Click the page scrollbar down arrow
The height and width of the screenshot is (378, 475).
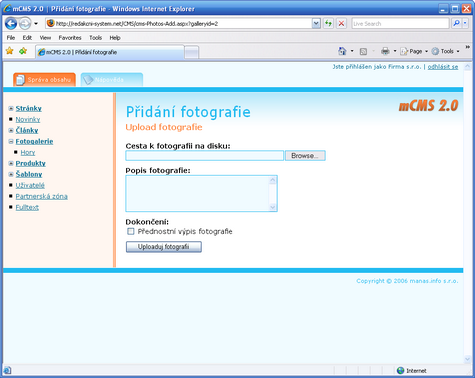(468, 359)
